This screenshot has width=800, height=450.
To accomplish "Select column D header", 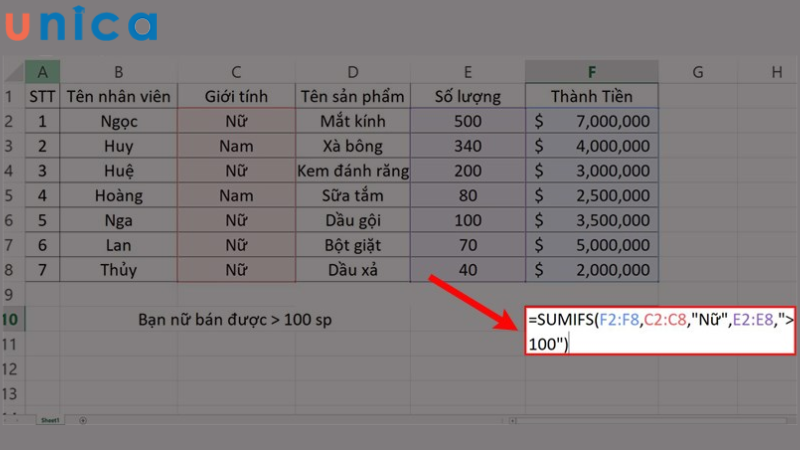I will tap(353, 72).
